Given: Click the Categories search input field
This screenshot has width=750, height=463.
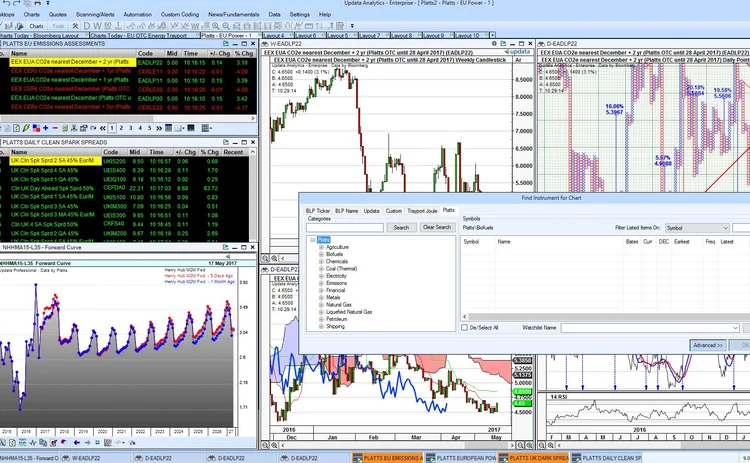Looking at the screenshot, I should [x=345, y=228].
